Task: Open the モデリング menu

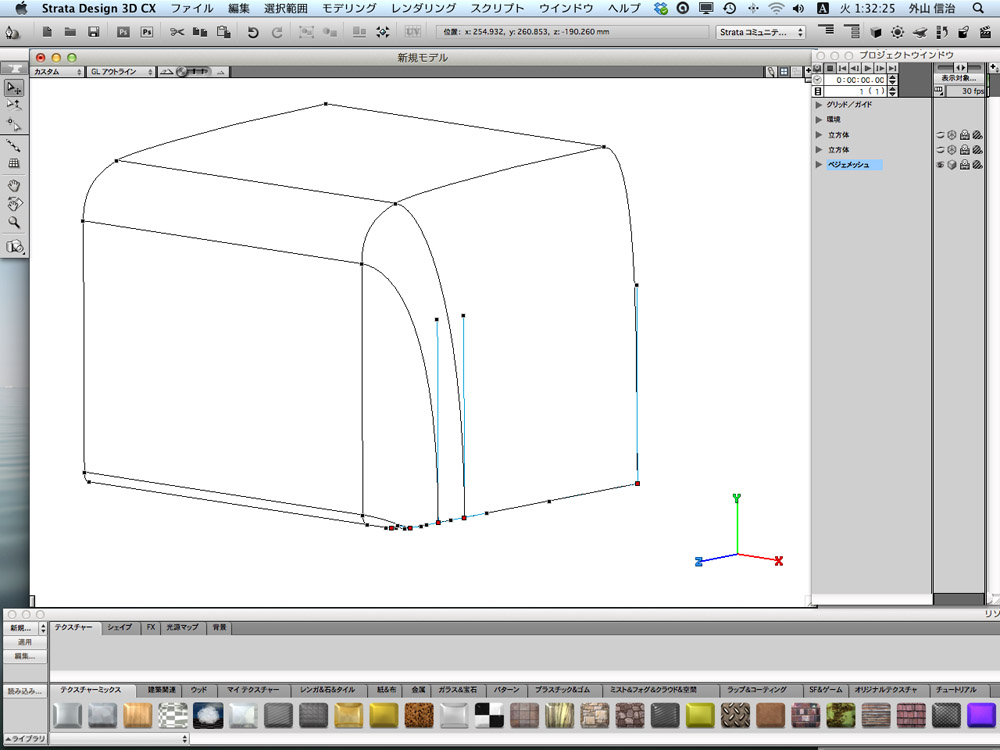Action: coord(349,8)
